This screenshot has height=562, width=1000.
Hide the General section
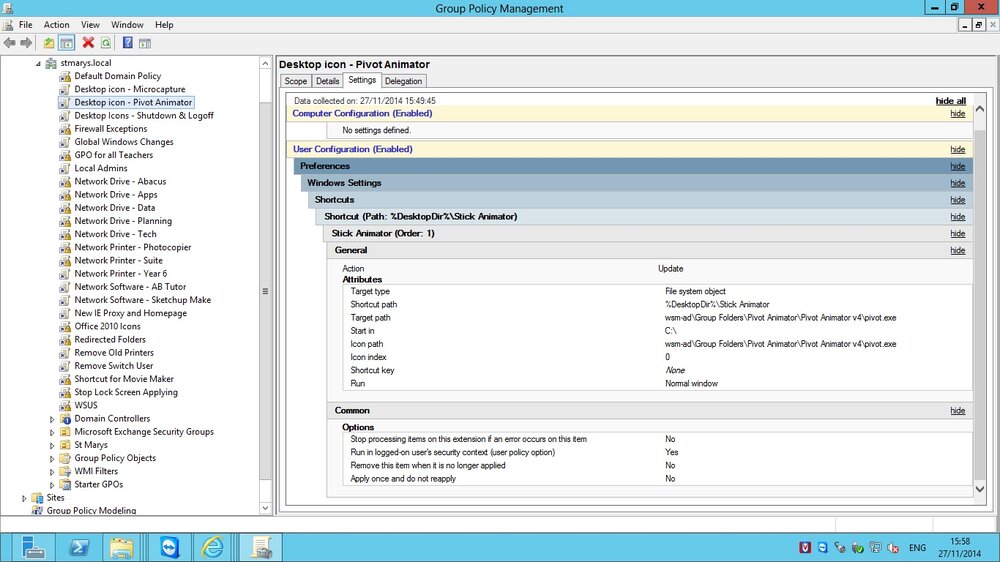[x=957, y=251]
